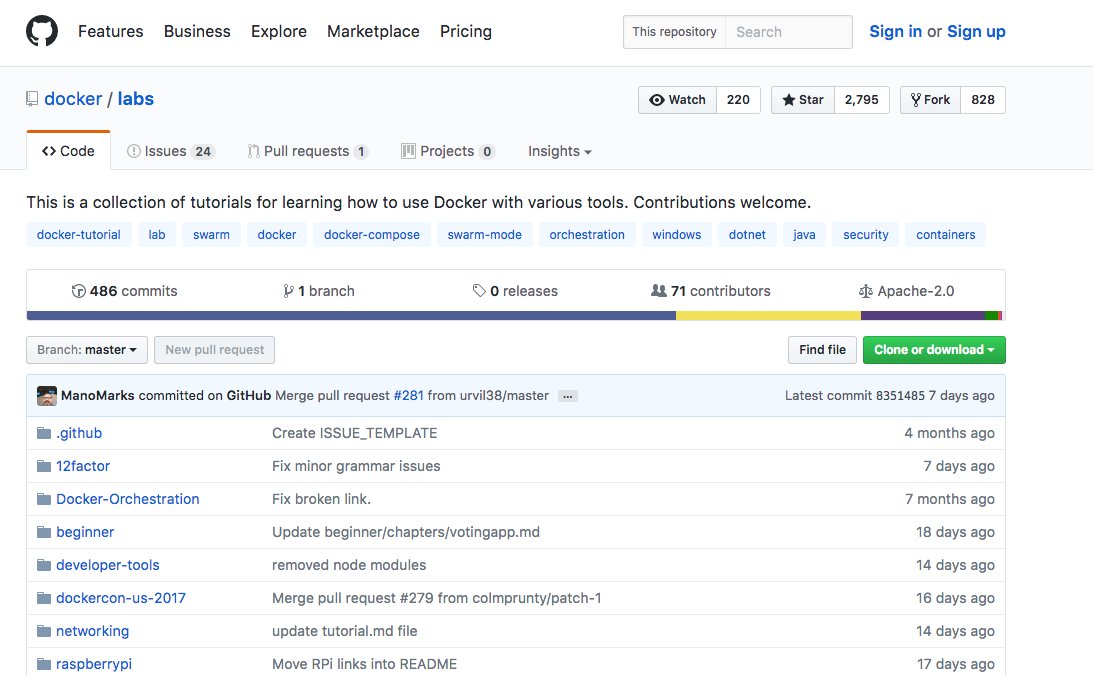The width and height of the screenshot is (1093, 676).
Task: Select the docker-tutorial topic tag
Action: point(79,235)
